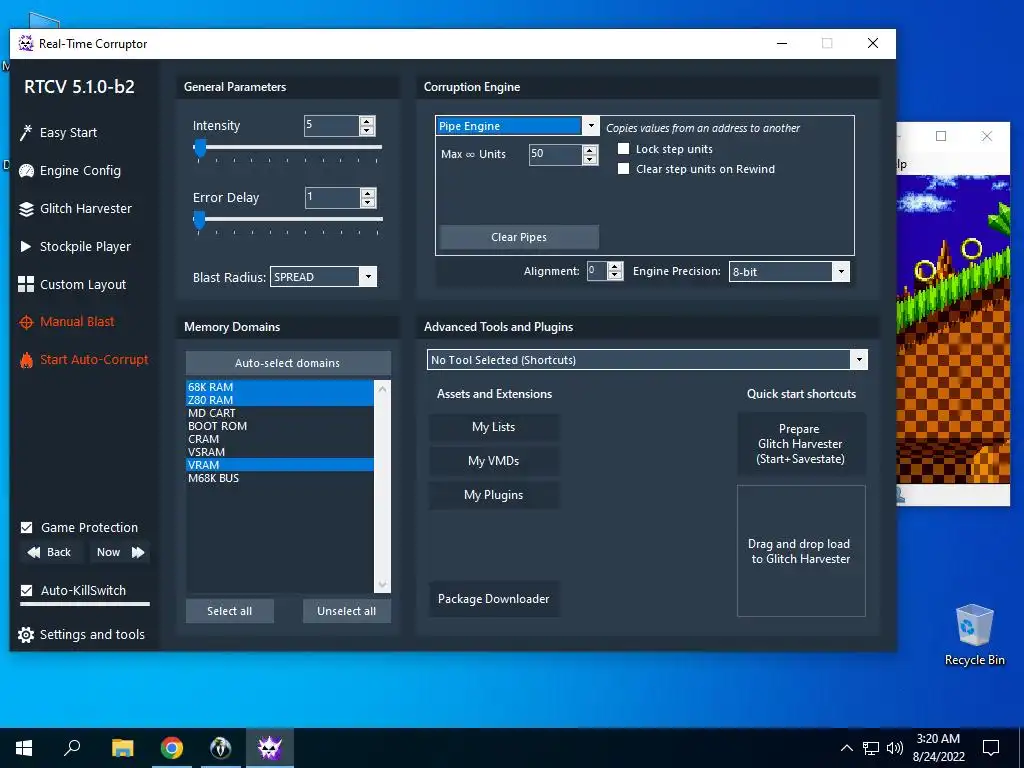This screenshot has width=1024, height=768.
Task: Click the Game Protection Back rewind arrow
Action: (34, 552)
